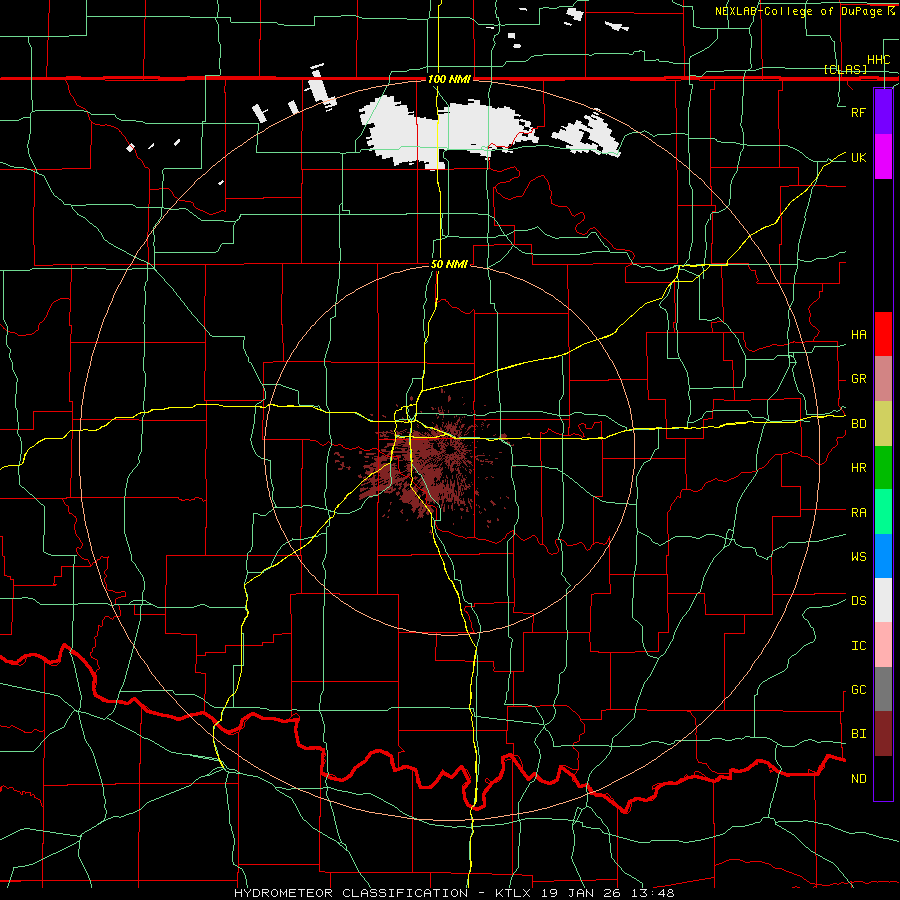Select the GC gray legend swatch
This screenshot has height=900, width=900.
point(883,689)
